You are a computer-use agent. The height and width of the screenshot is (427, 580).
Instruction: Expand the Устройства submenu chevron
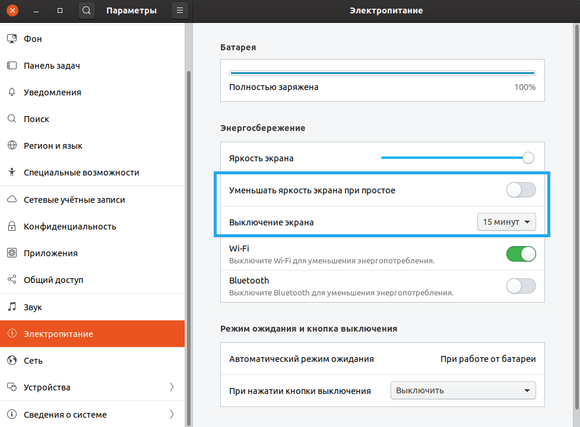click(x=172, y=387)
